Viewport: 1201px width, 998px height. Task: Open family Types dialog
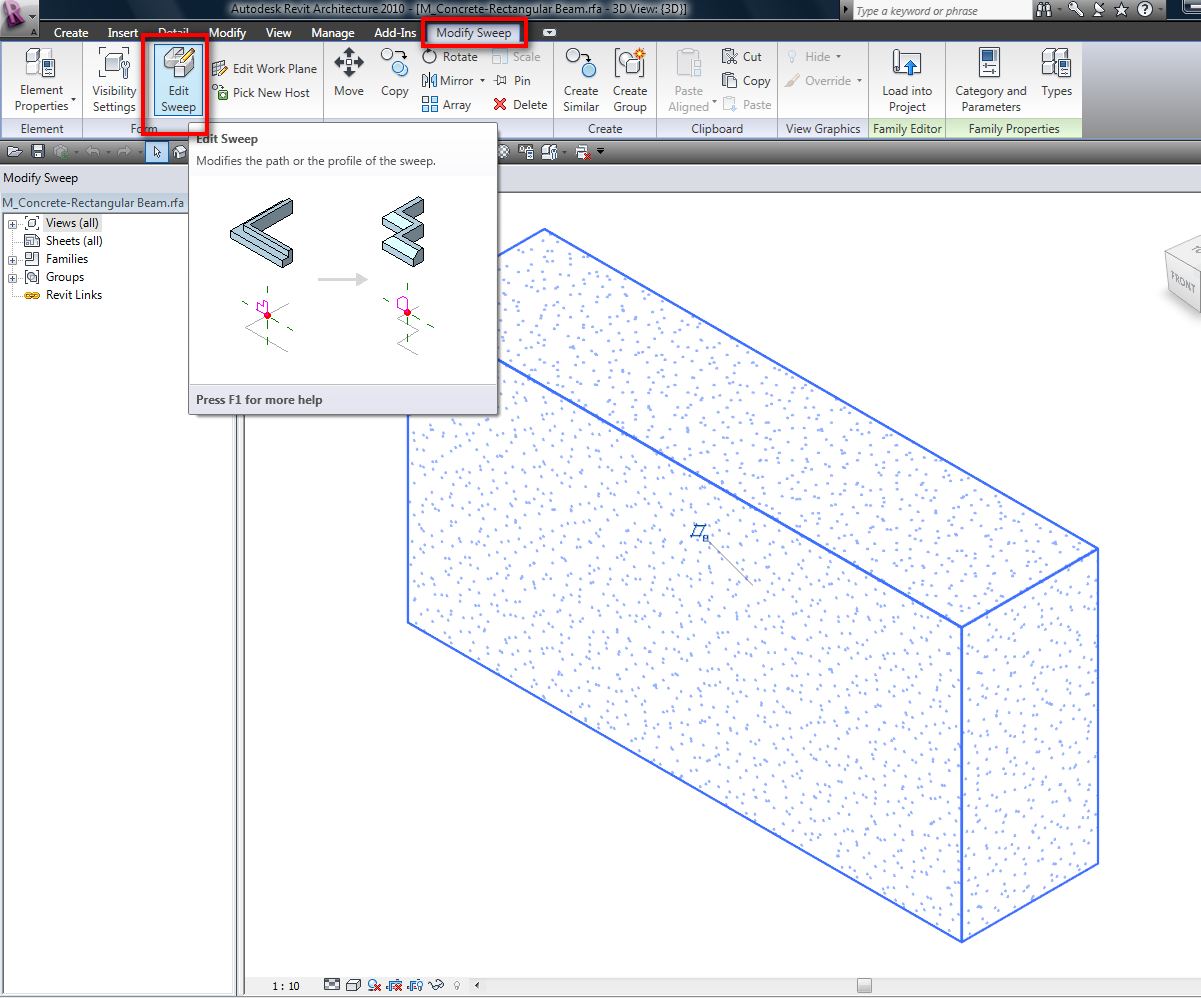click(1056, 72)
